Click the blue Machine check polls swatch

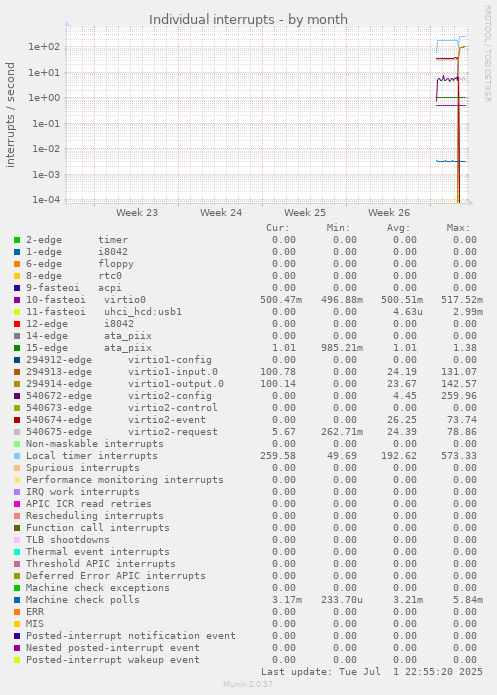pyautogui.click(x=17, y=600)
